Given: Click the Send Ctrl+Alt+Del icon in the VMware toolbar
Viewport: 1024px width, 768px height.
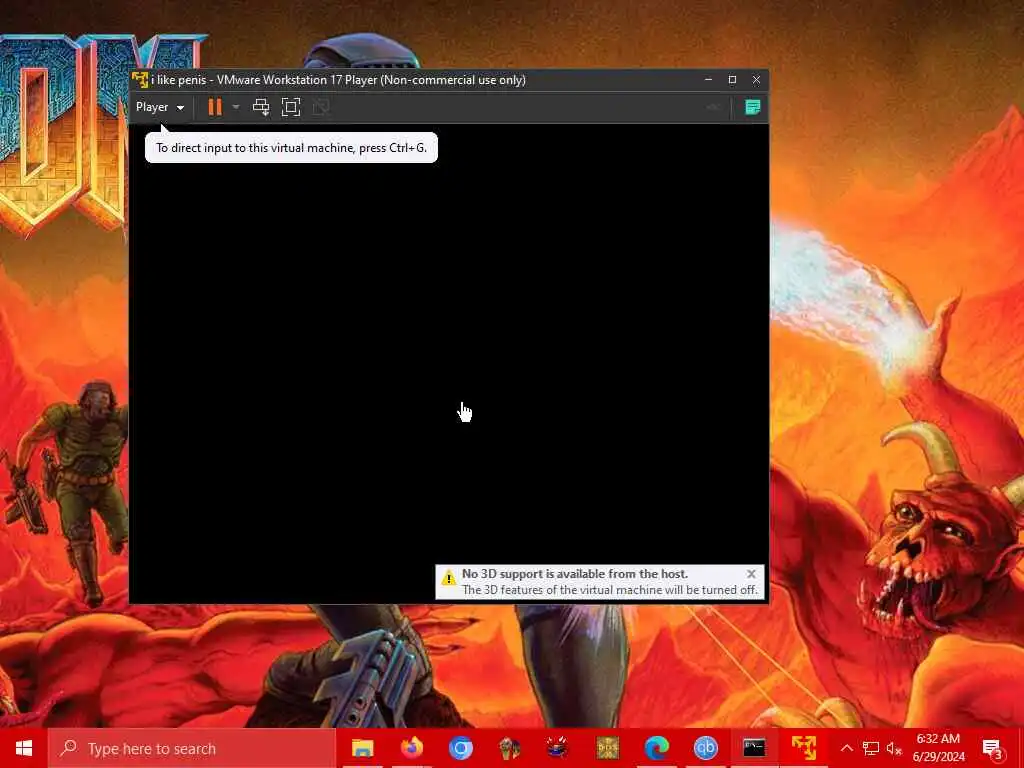Looking at the screenshot, I should coord(261,107).
